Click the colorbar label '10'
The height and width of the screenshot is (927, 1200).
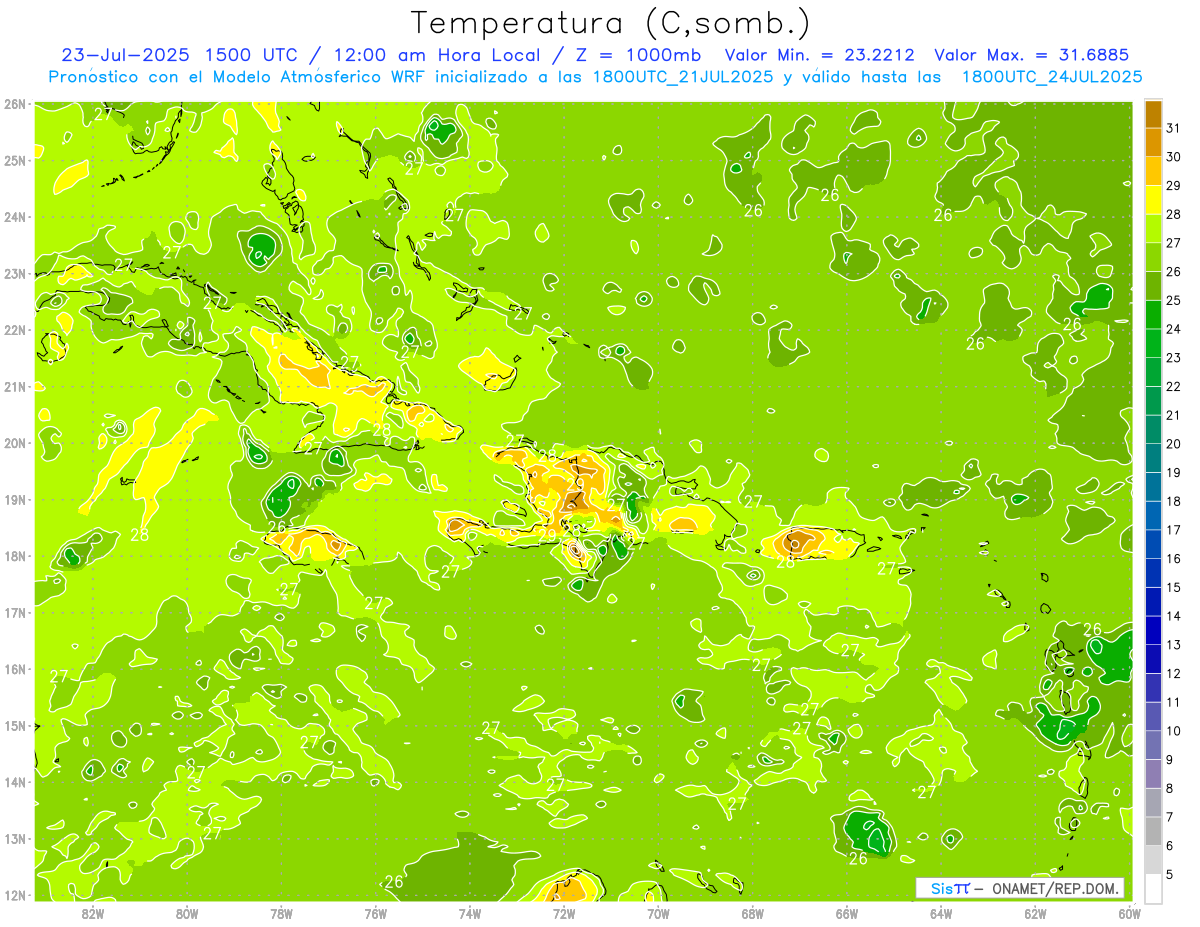[1174, 731]
